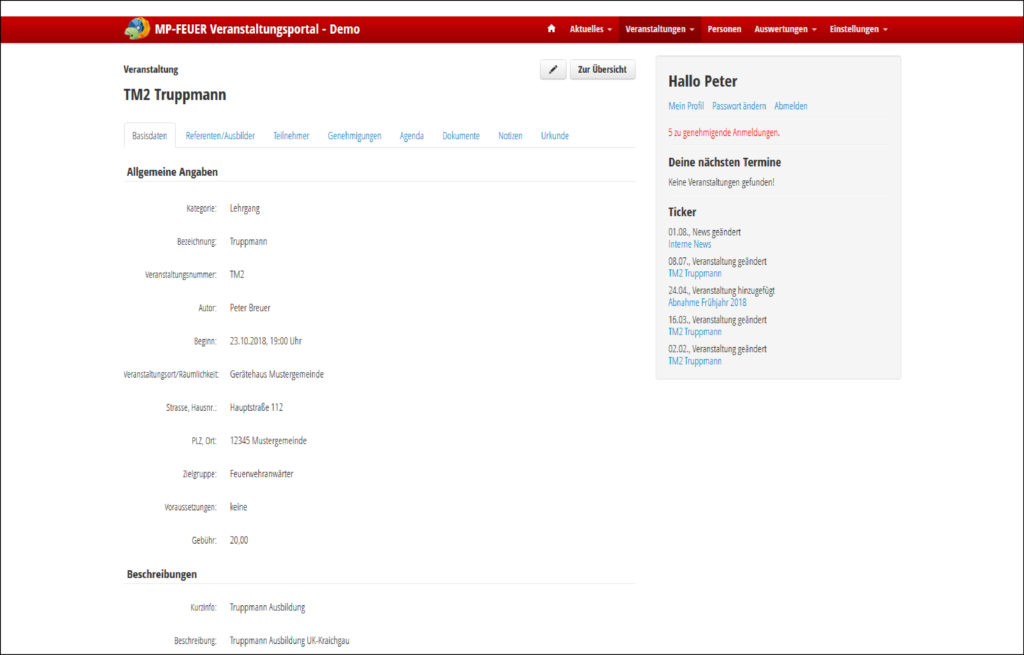Open the Veranstaltungen dropdown menu
The height and width of the screenshot is (655, 1024).
[x=659, y=29]
